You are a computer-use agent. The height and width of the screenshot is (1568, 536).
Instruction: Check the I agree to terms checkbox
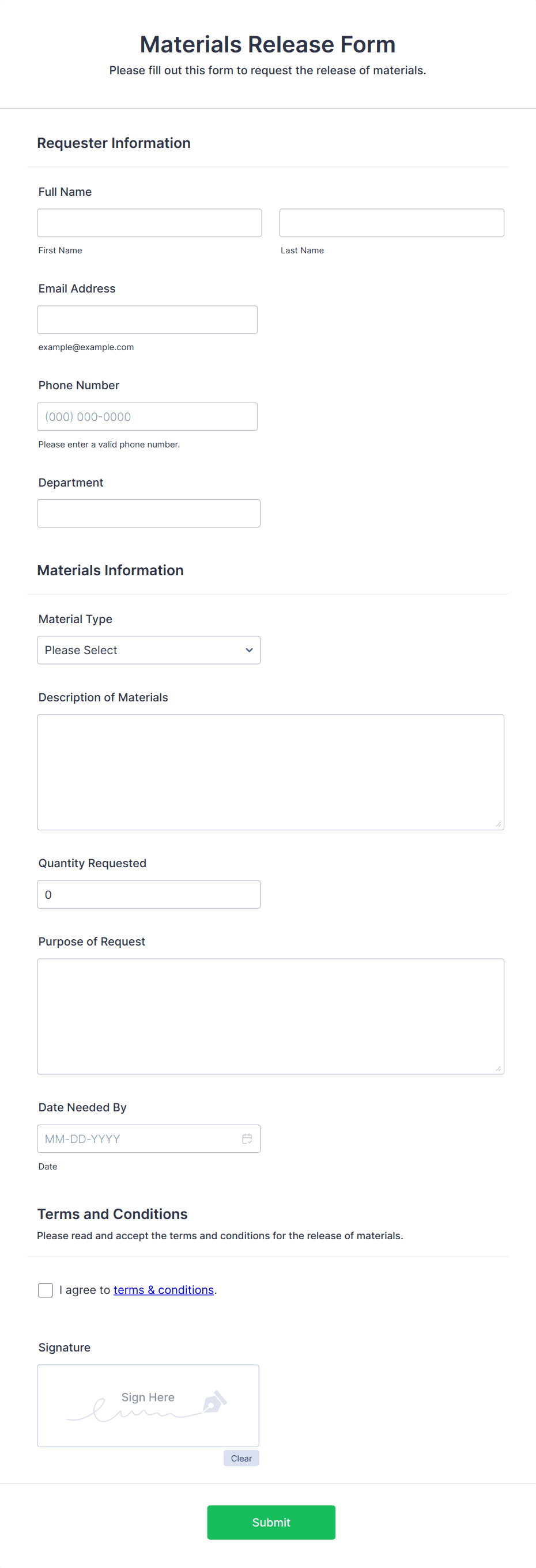[x=45, y=1289]
